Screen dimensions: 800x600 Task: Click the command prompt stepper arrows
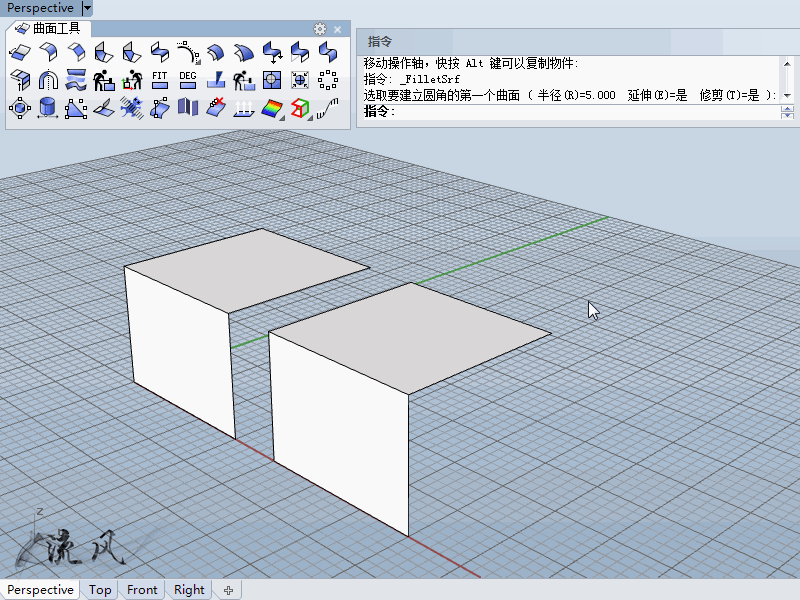coord(787,112)
